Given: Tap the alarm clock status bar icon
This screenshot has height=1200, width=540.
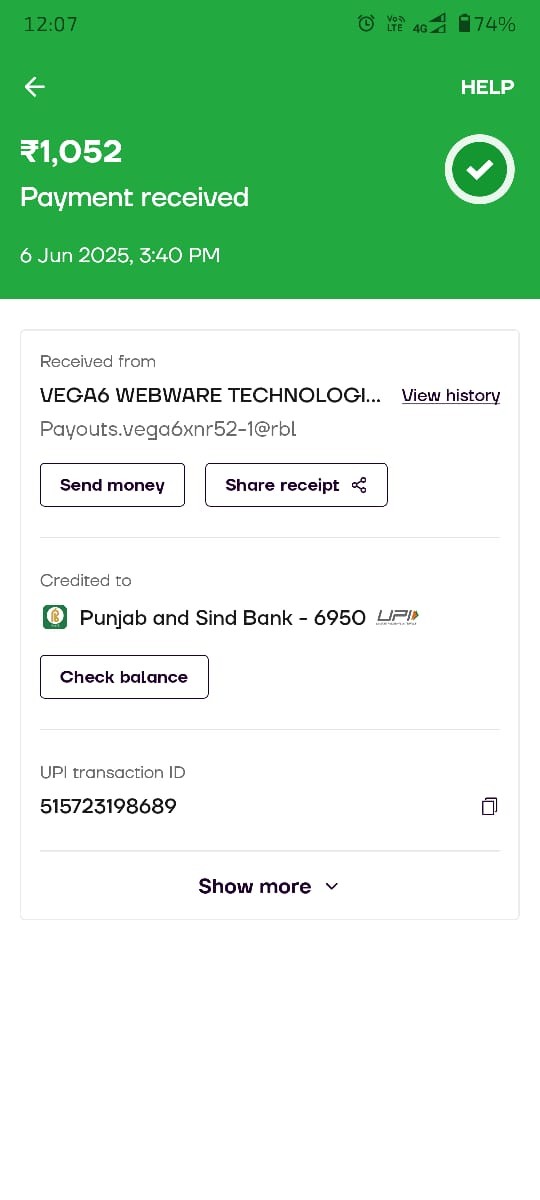Looking at the screenshot, I should [x=366, y=24].
